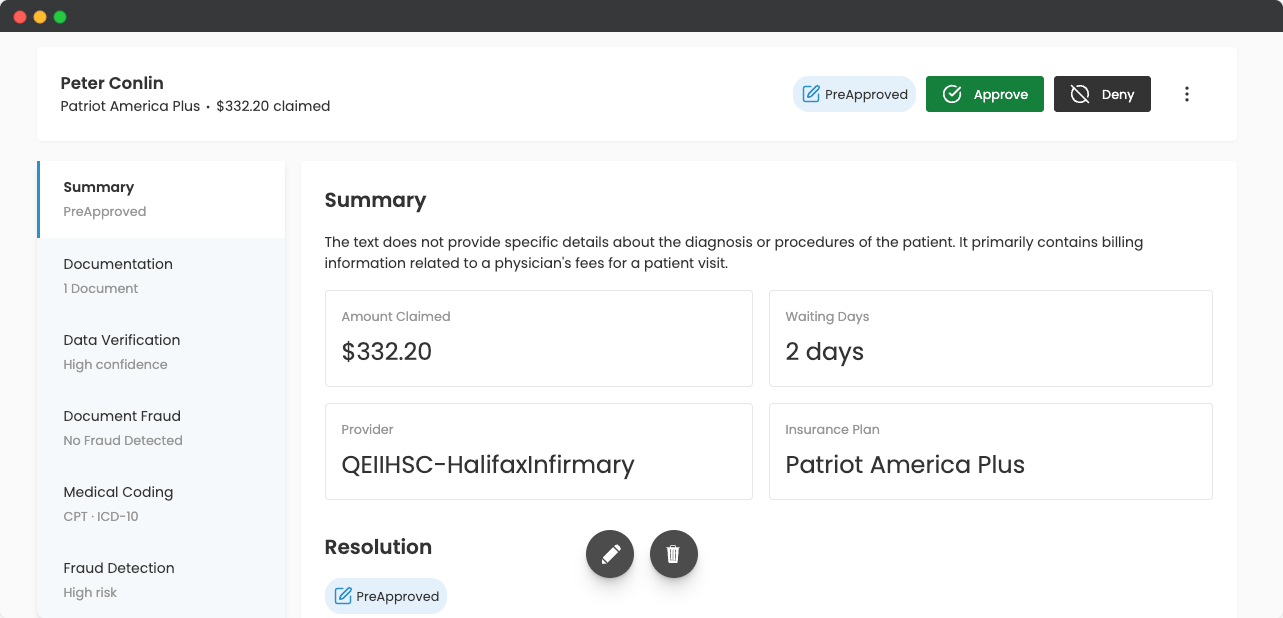
Task: Open the Documentation sidebar tab
Action: pos(161,275)
